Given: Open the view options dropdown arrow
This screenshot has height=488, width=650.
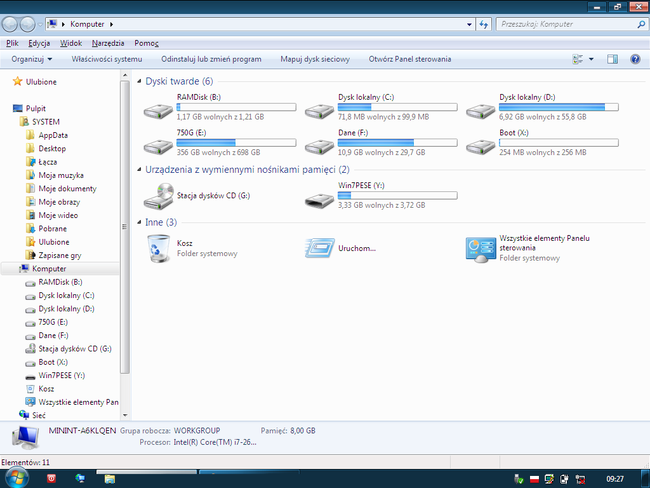Looking at the screenshot, I should tap(591, 59).
